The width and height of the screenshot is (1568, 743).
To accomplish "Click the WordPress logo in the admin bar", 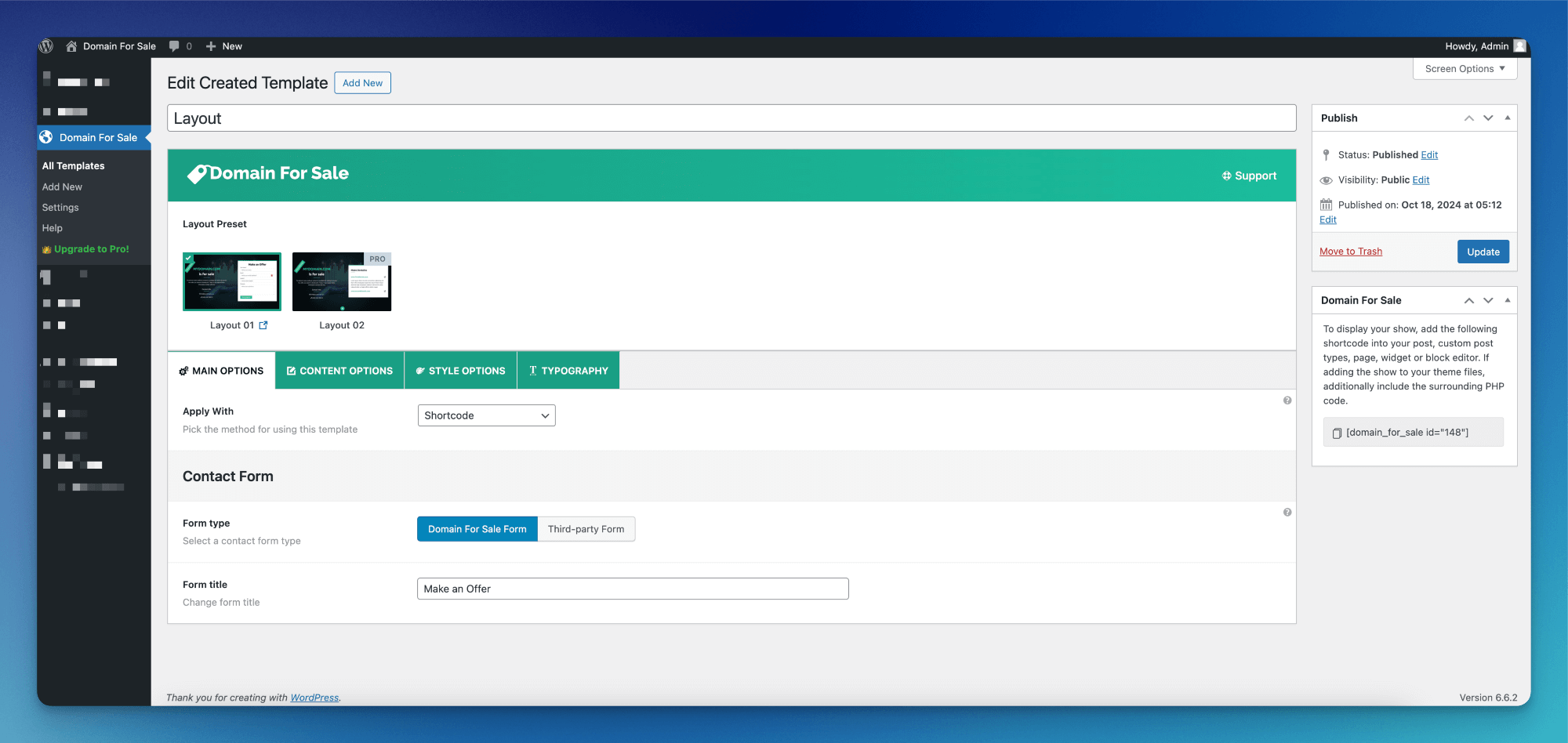I will click(x=47, y=46).
